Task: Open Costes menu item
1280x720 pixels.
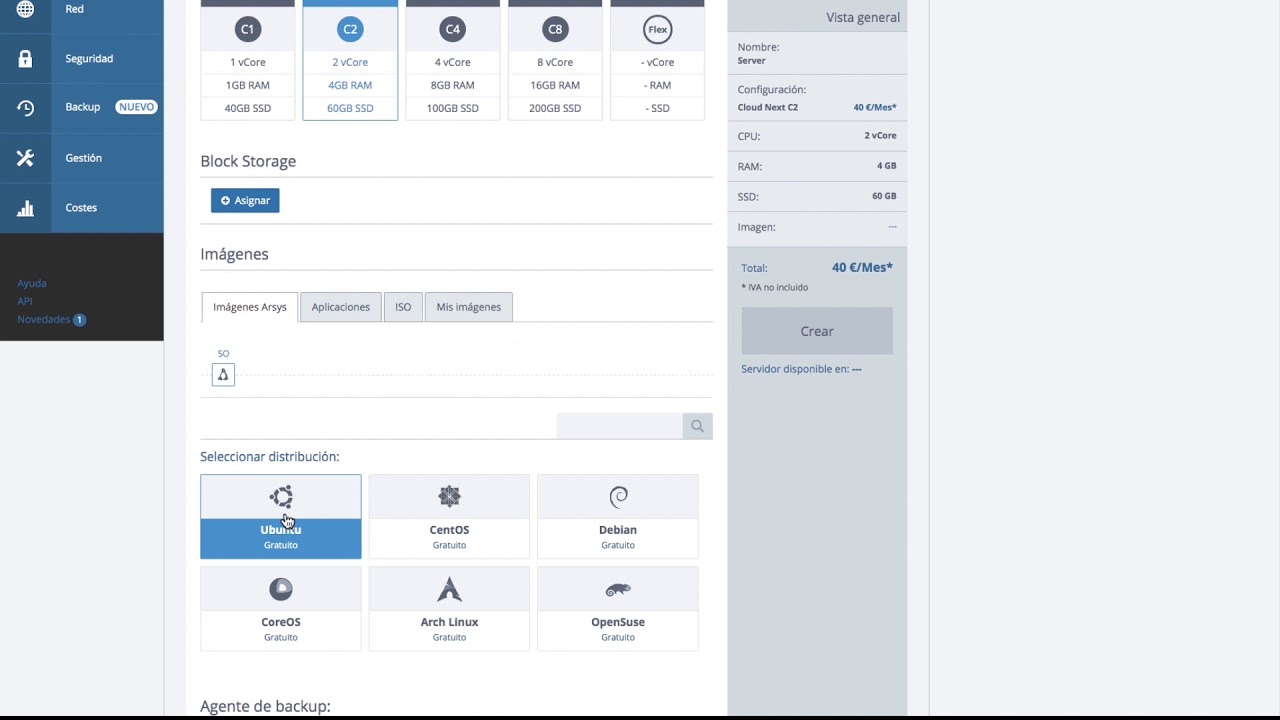Action: 82,208
